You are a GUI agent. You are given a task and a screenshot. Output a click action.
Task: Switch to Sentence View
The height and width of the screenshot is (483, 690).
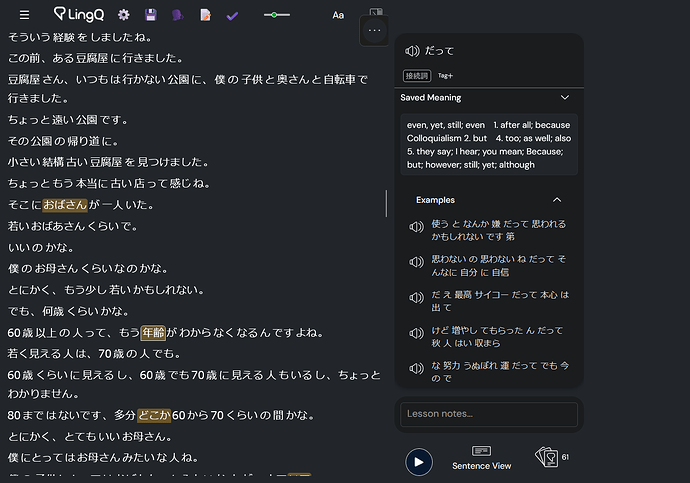(481, 457)
